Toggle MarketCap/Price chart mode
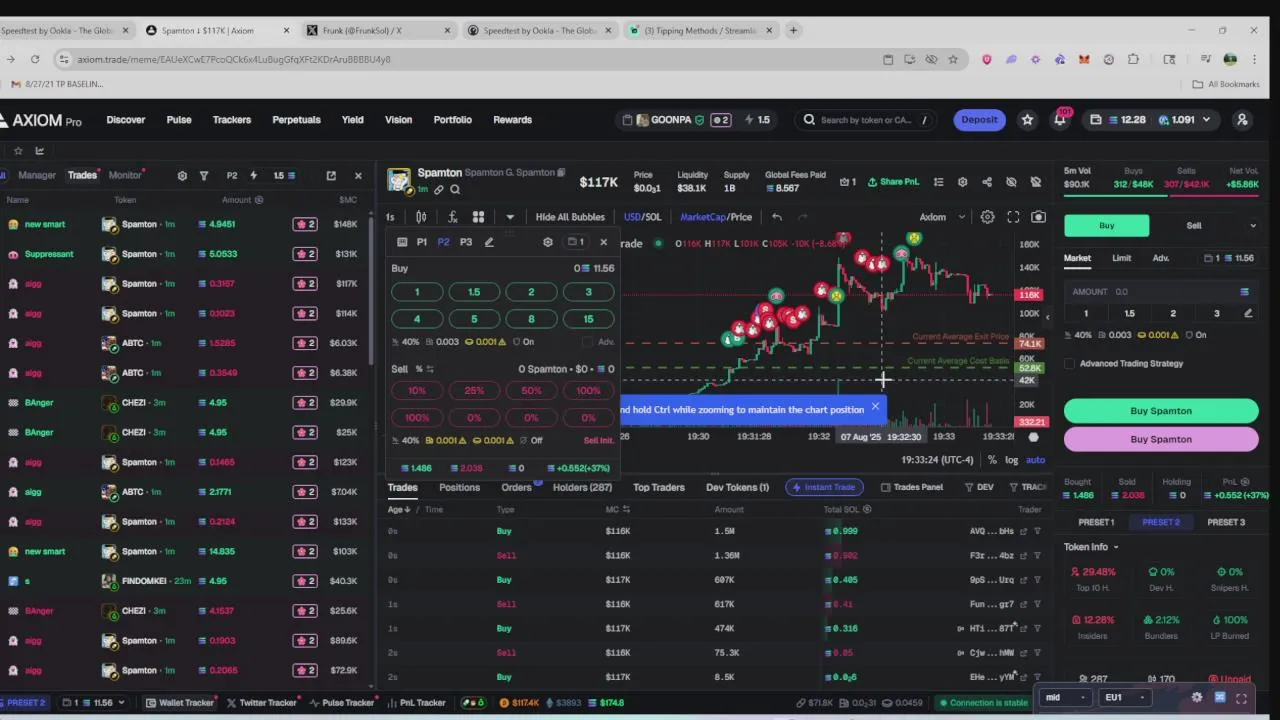 click(x=716, y=217)
